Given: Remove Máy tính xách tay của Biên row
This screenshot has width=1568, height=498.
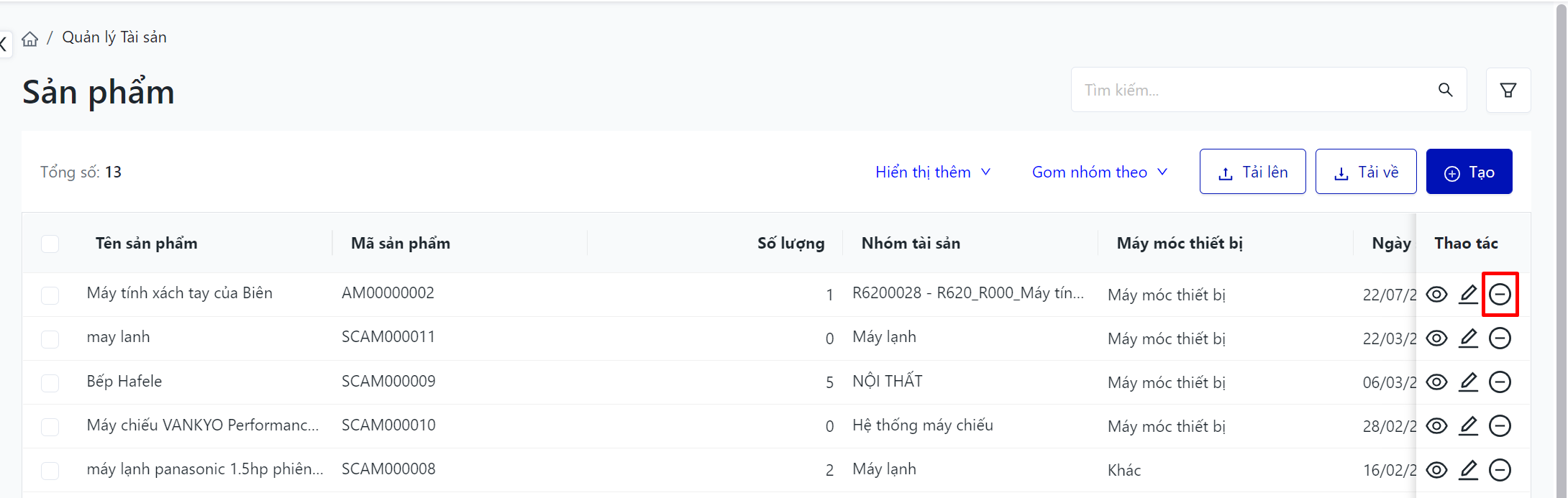Looking at the screenshot, I should [x=1500, y=295].
